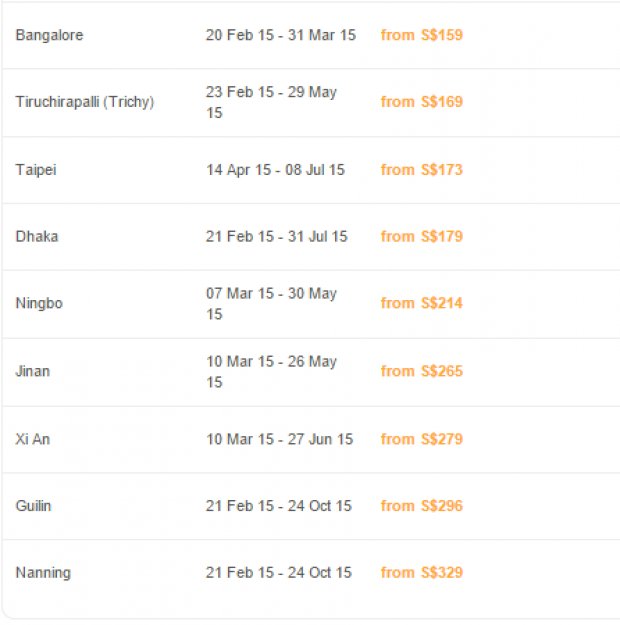Open the Ningbo fare from S$214

click(421, 303)
